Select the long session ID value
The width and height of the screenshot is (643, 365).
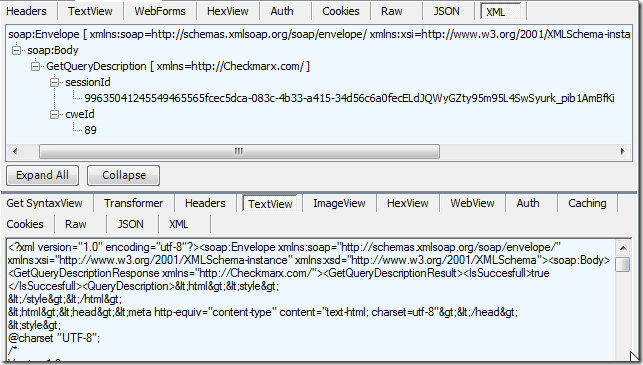coord(349,98)
